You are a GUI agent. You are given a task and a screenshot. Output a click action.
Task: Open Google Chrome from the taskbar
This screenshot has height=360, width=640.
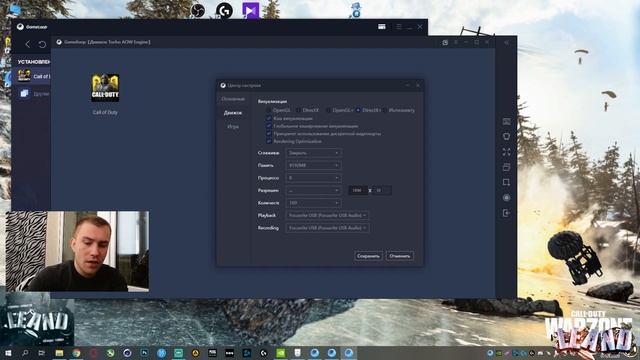pos(76,353)
